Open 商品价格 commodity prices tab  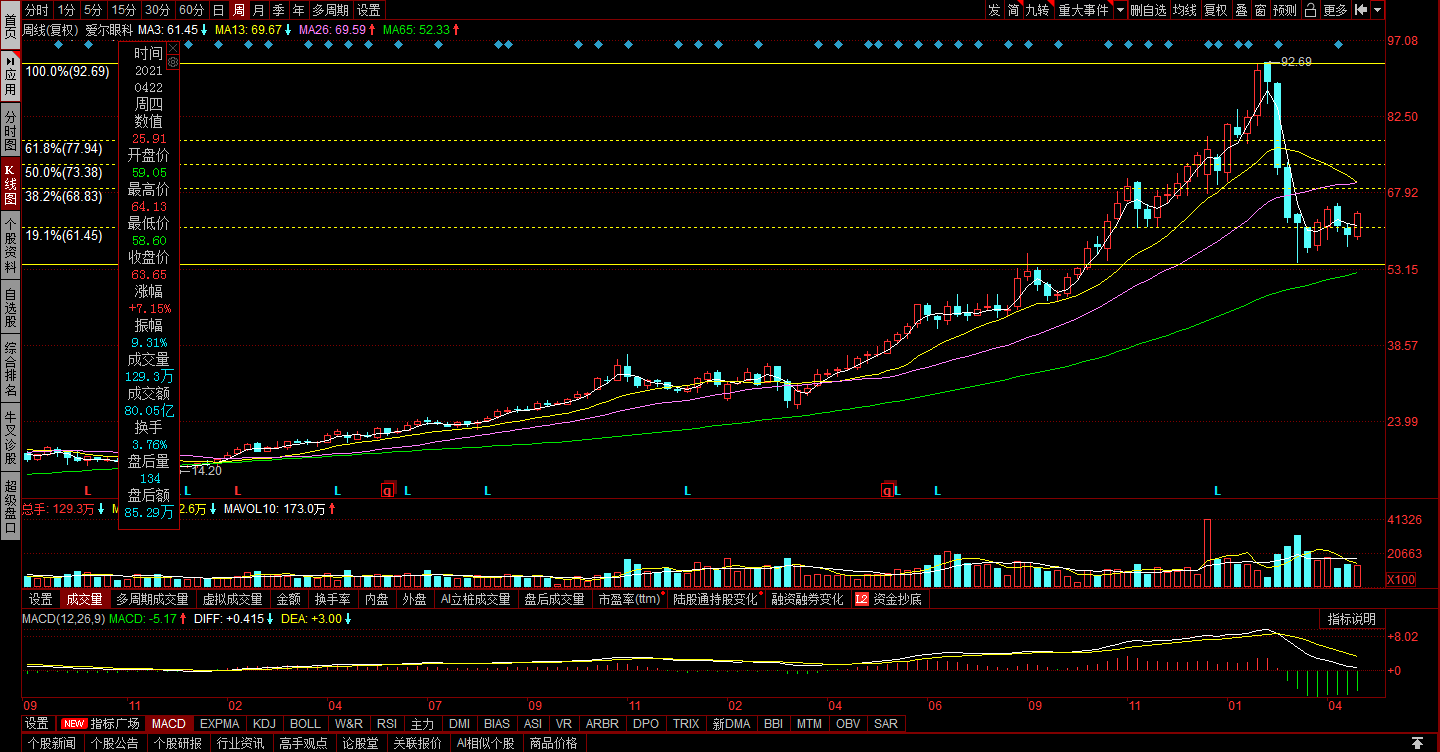(x=553, y=743)
